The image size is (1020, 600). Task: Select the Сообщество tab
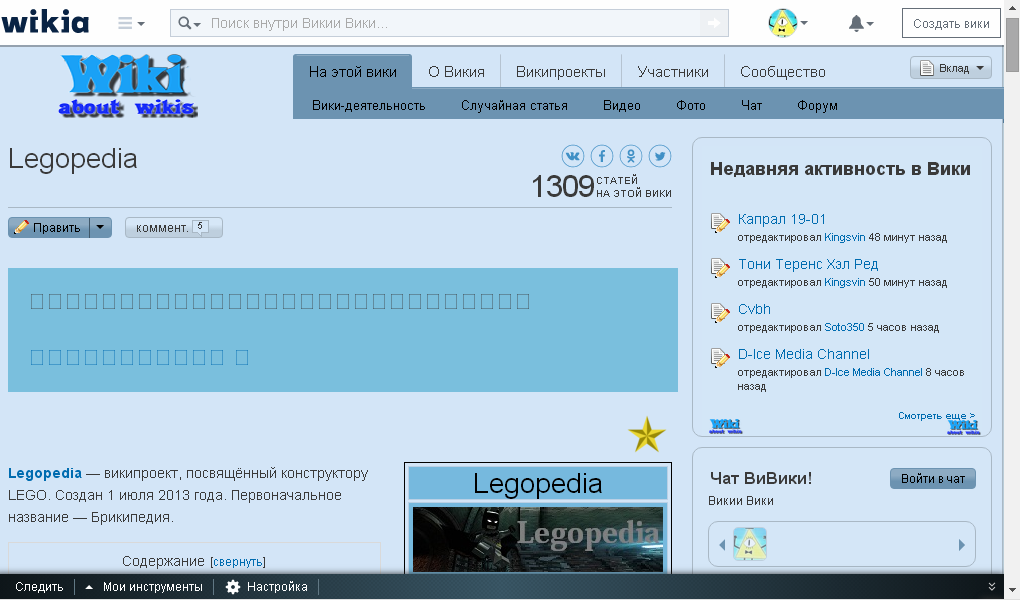click(x=783, y=72)
